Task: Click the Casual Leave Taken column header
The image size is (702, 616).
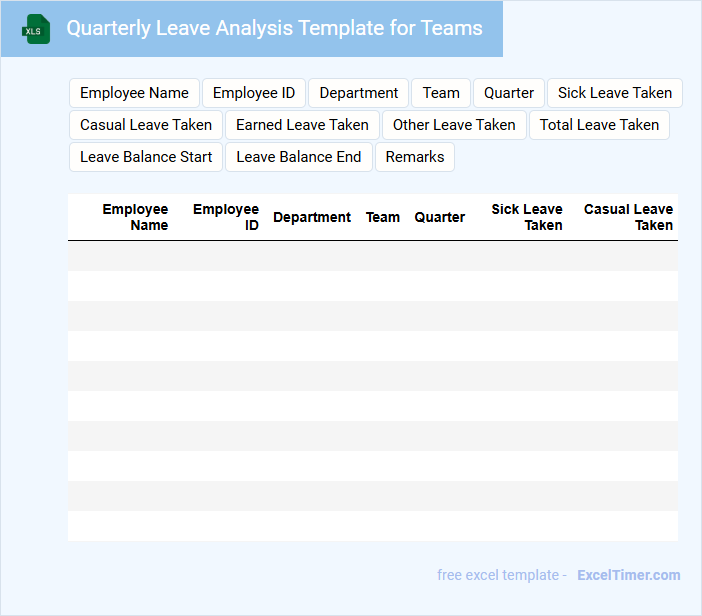Action: coord(628,217)
